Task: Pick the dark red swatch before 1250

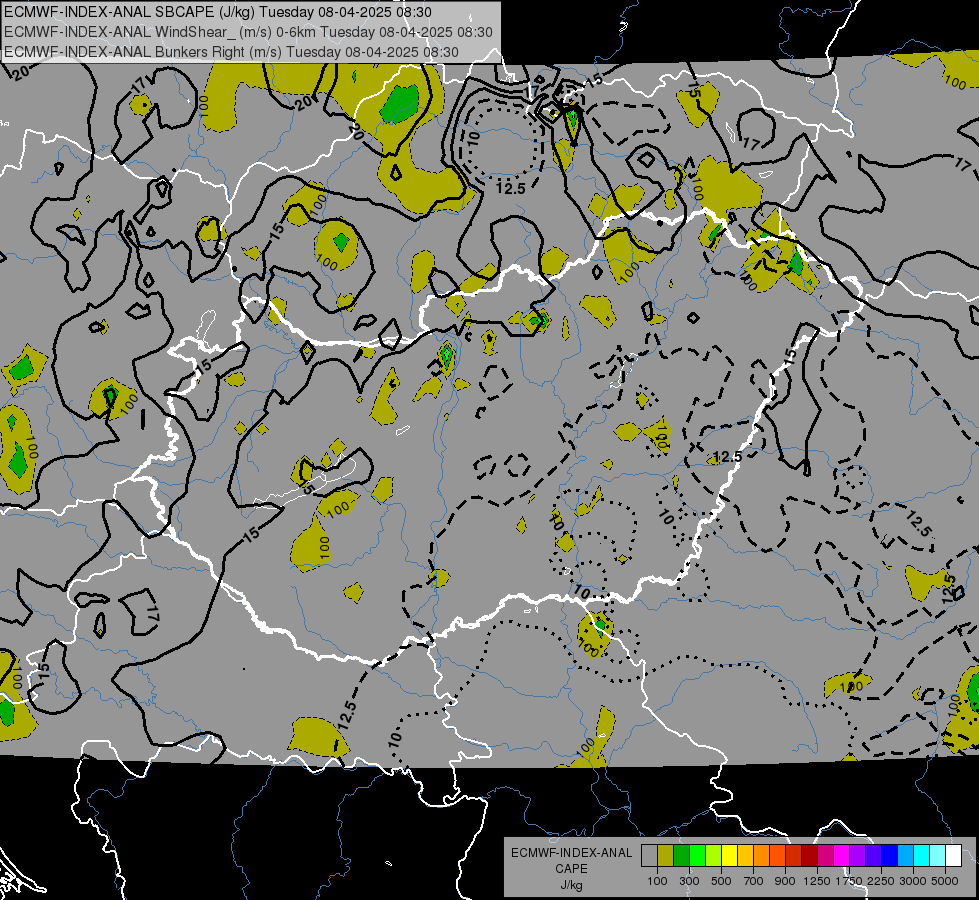Action: click(810, 855)
